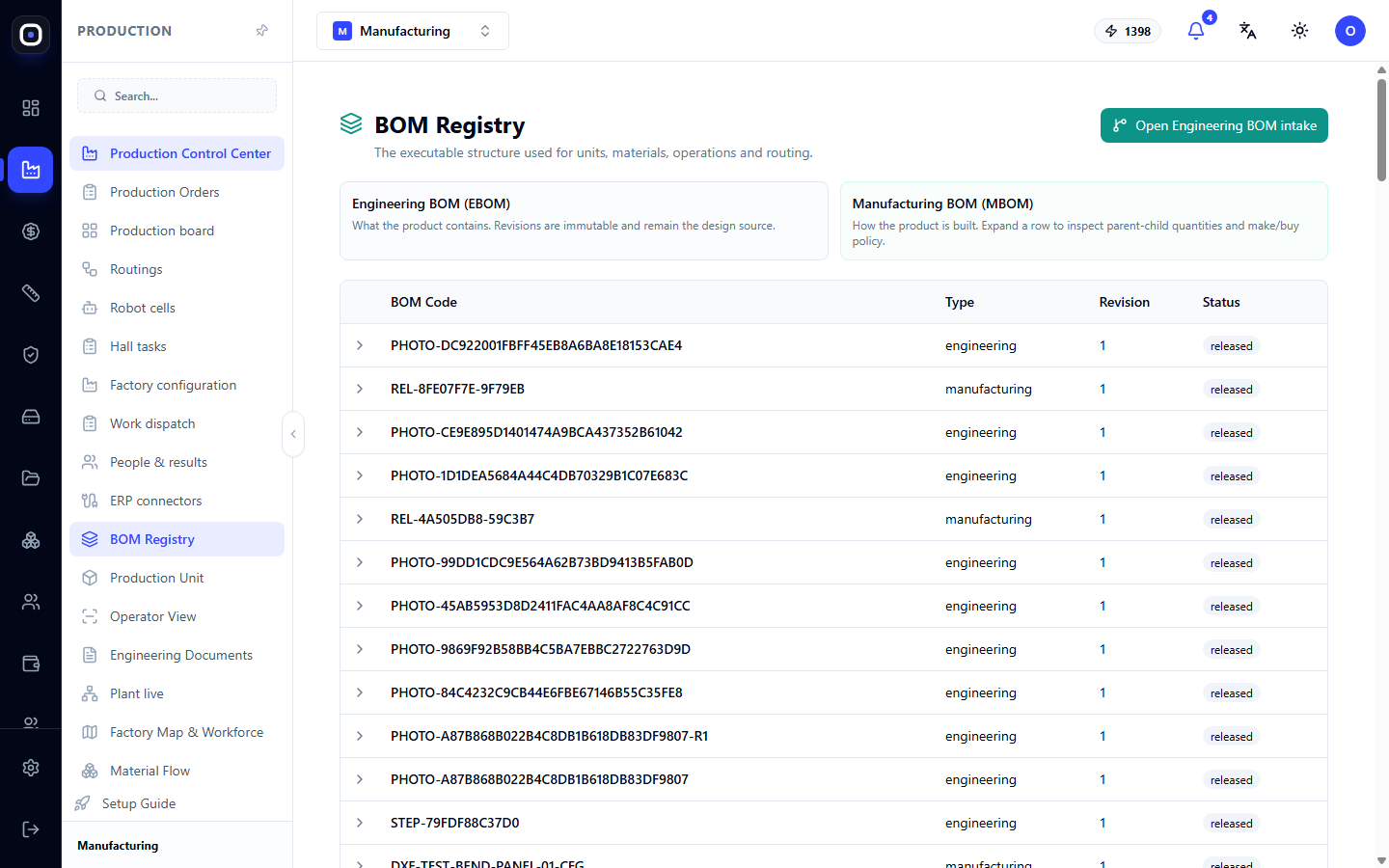The width and height of the screenshot is (1389, 868).
Task: Click the stacked cubes icon in left rail
Action: click(31, 540)
